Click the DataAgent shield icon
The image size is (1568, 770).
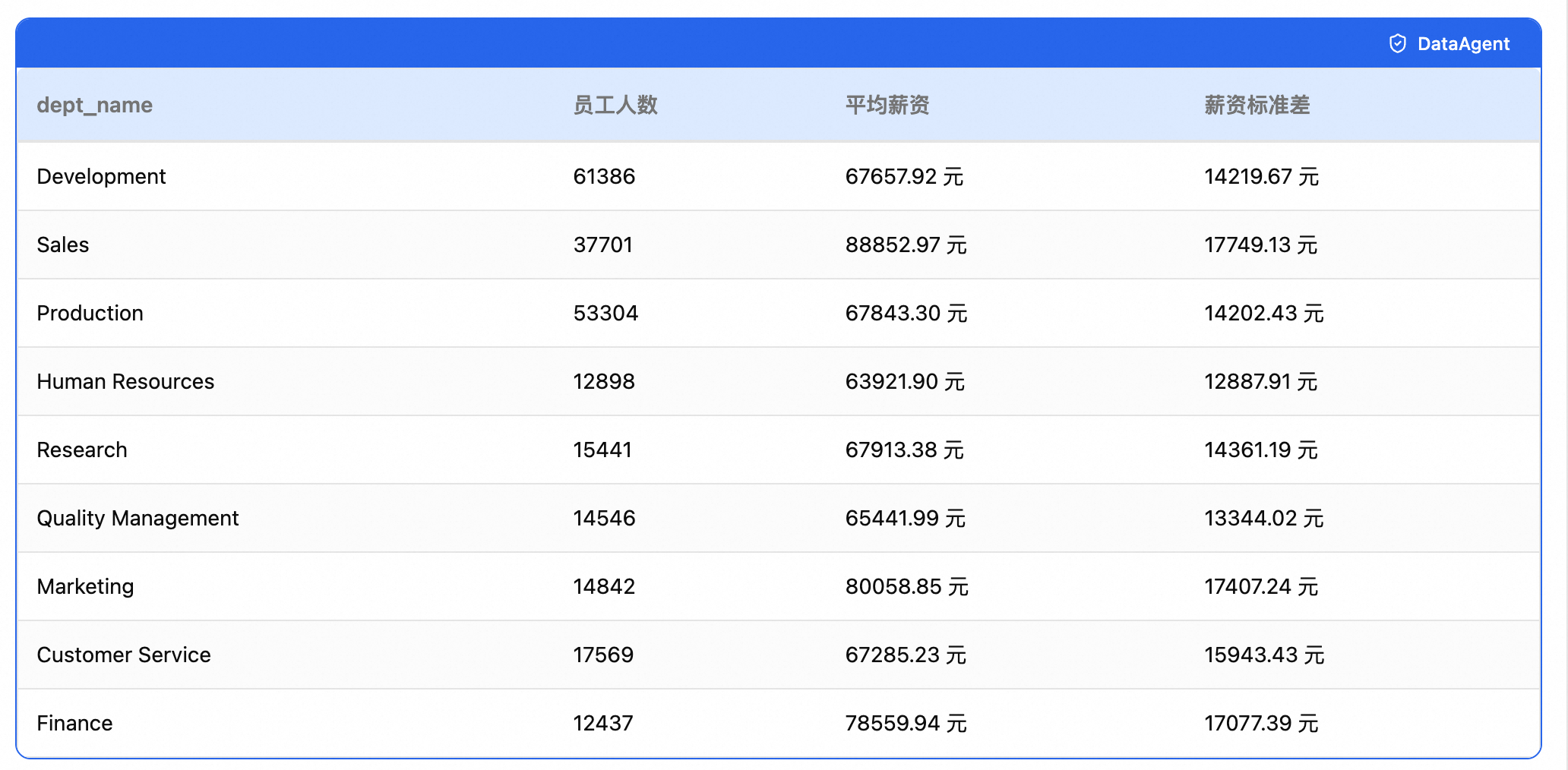coord(1398,43)
